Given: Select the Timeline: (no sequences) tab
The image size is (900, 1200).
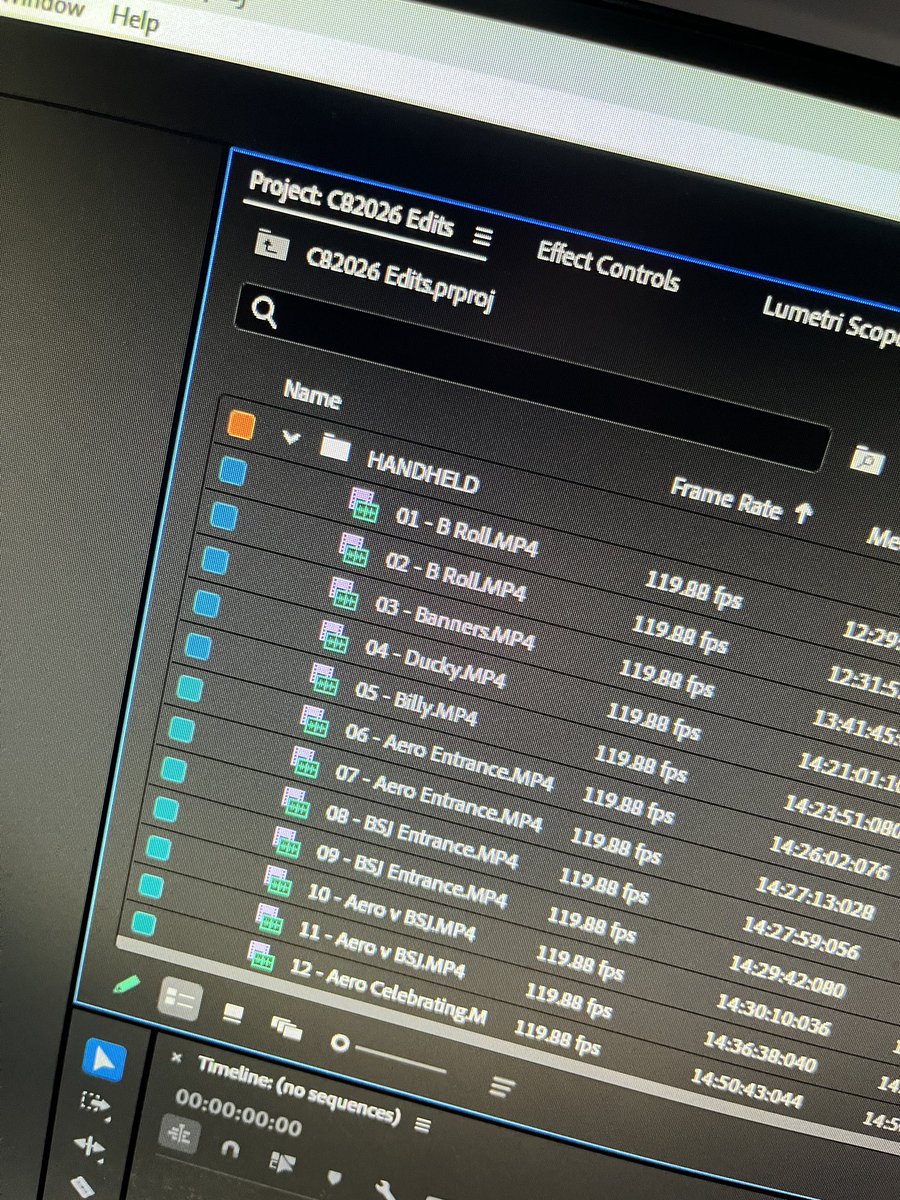Looking at the screenshot, I should [297, 1089].
